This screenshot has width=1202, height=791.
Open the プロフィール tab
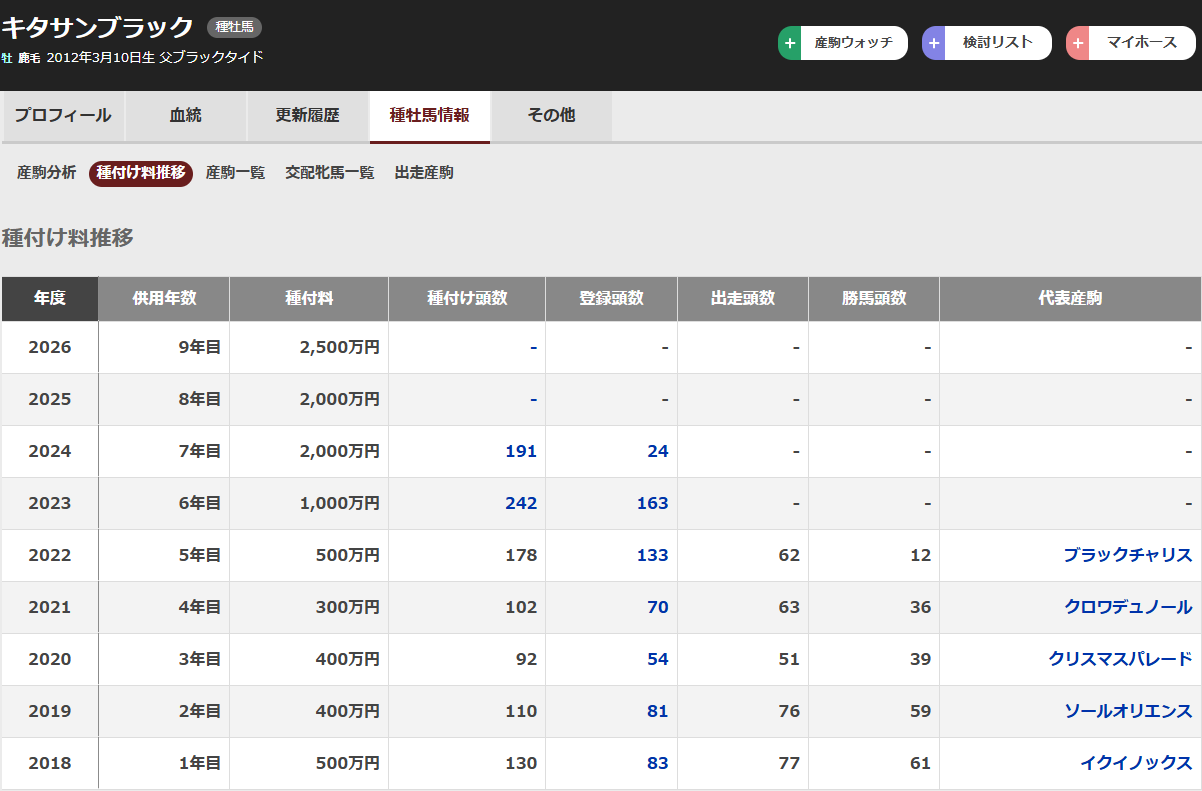(x=63, y=116)
